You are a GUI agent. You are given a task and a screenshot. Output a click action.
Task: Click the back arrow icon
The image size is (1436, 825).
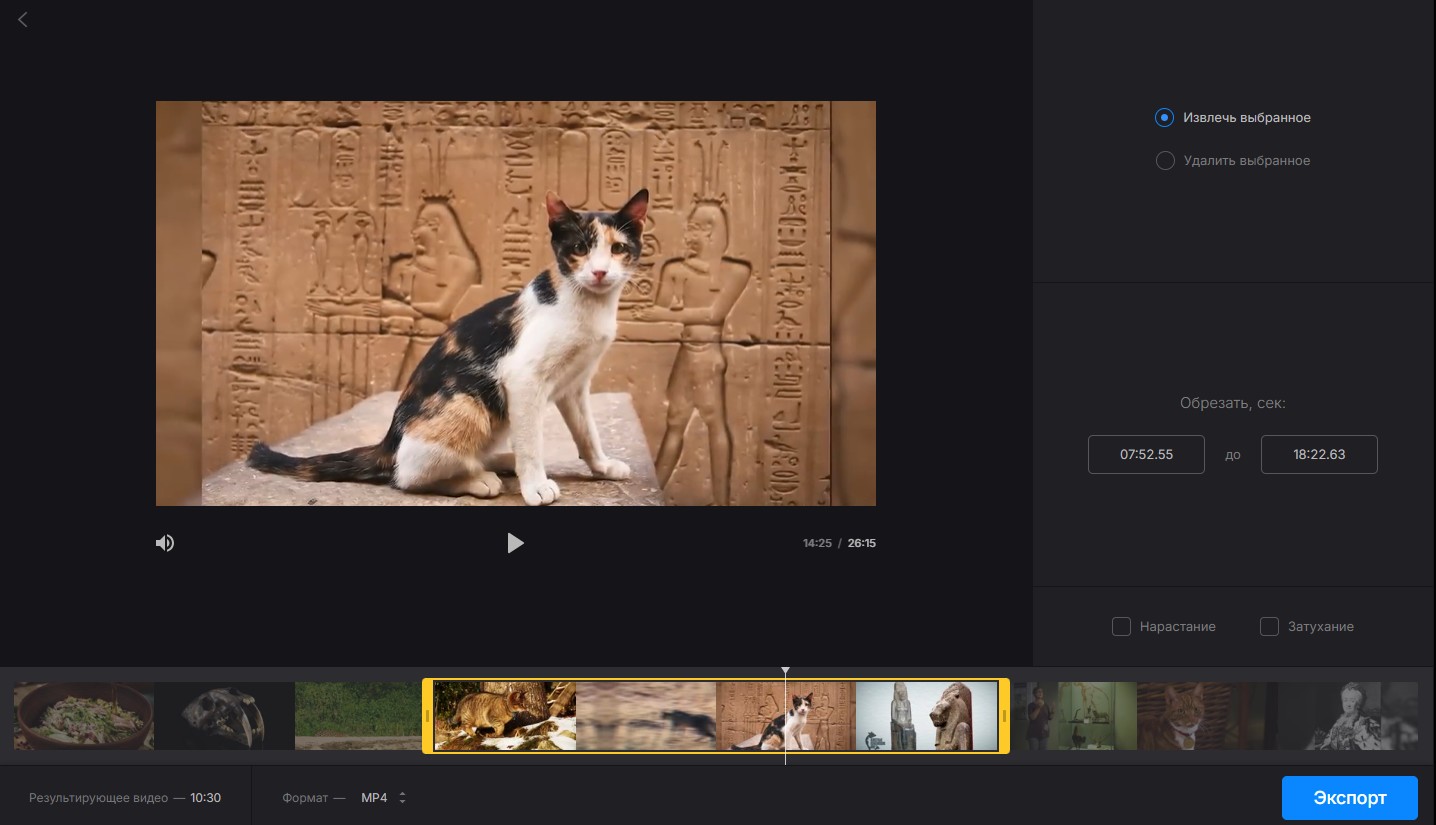23,19
